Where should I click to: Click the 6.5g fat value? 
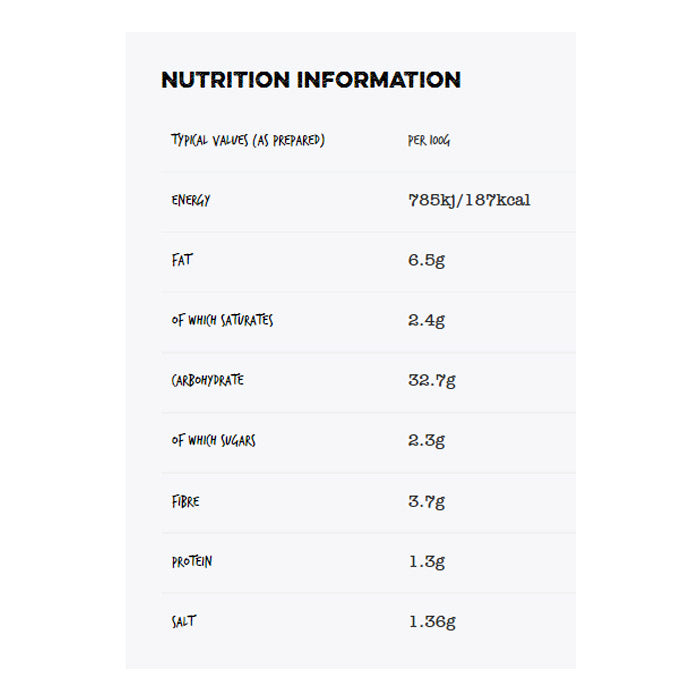(426, 260)
